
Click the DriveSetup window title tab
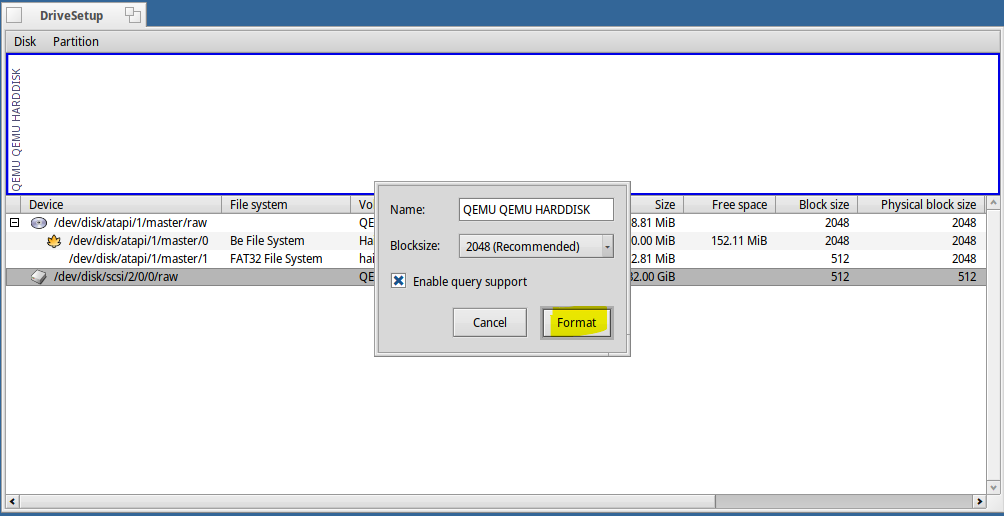click(71, 15)
